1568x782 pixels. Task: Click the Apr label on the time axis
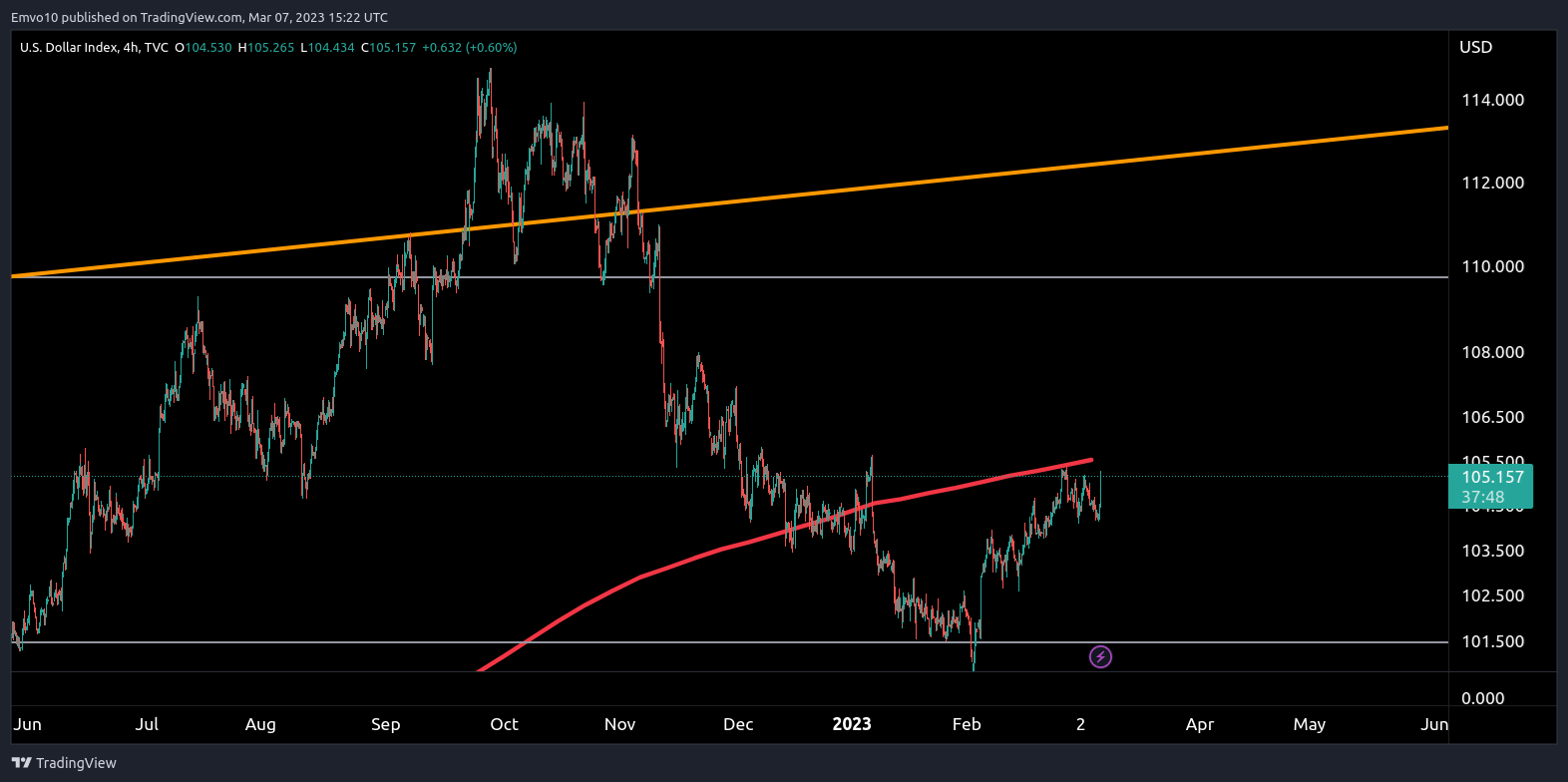coord(1200,724)
